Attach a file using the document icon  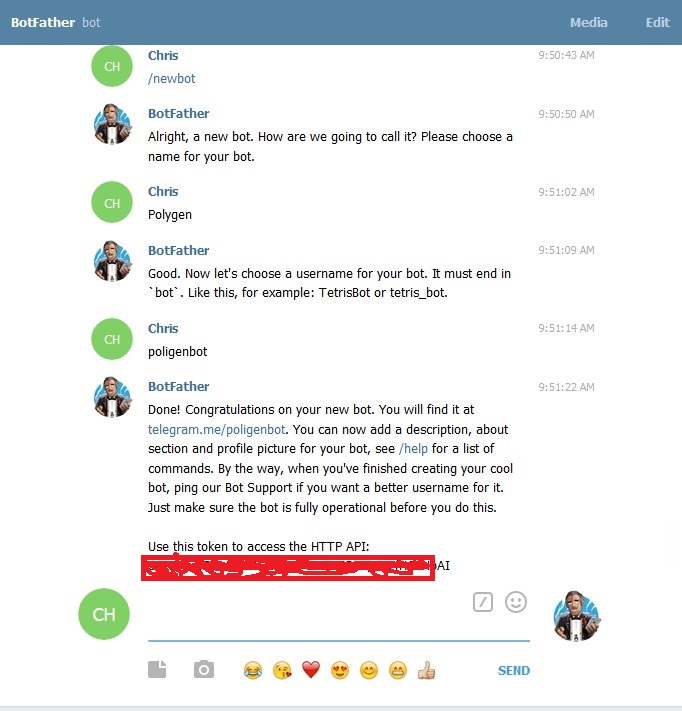(157, 669)
